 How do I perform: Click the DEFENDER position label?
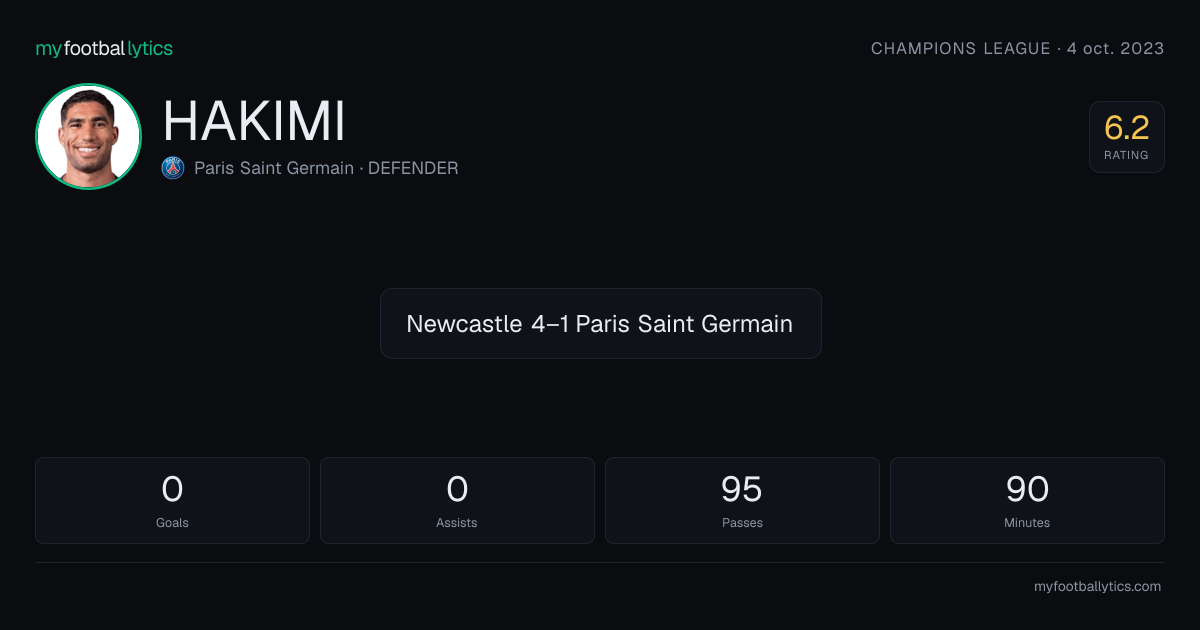413,168
